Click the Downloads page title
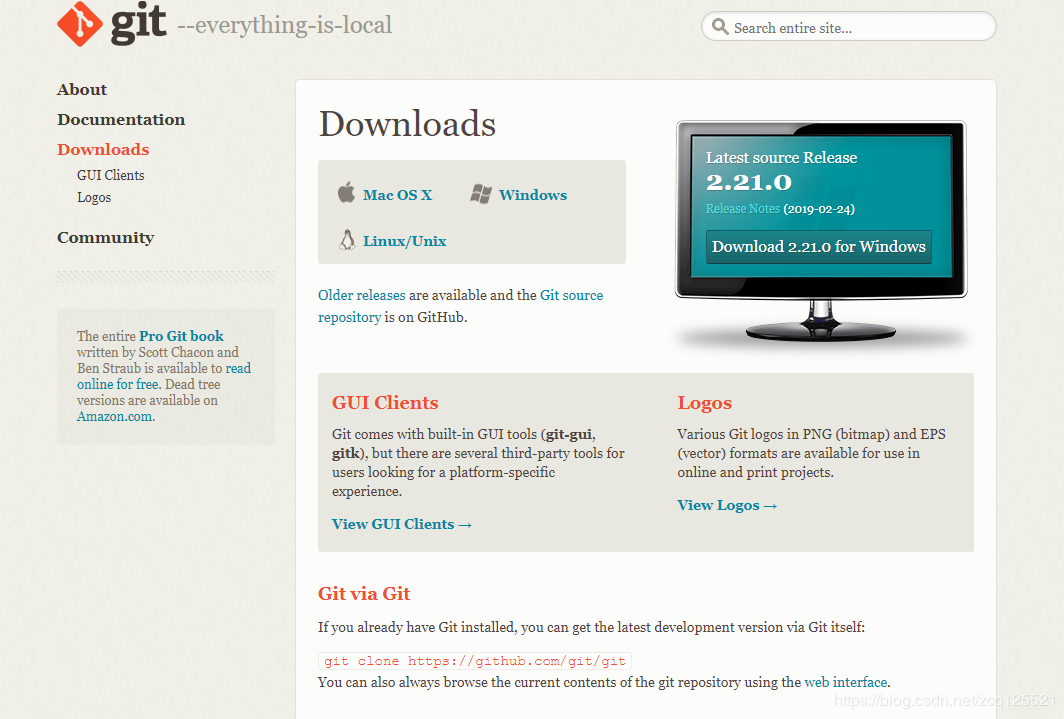This screenshot has width=1064, height=719. click(x=407, y=123)
